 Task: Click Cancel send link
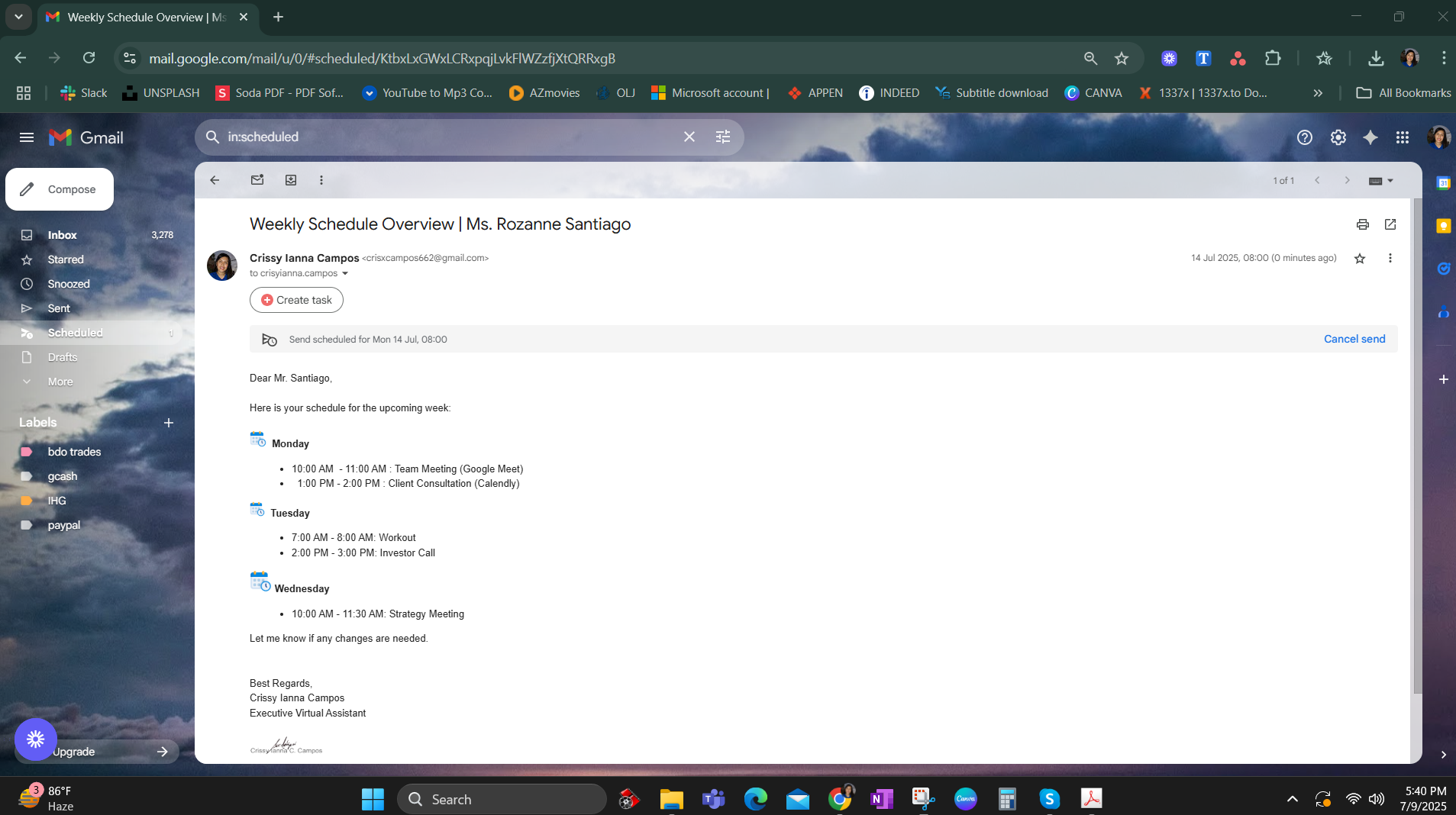click(x=1354, y=339)
